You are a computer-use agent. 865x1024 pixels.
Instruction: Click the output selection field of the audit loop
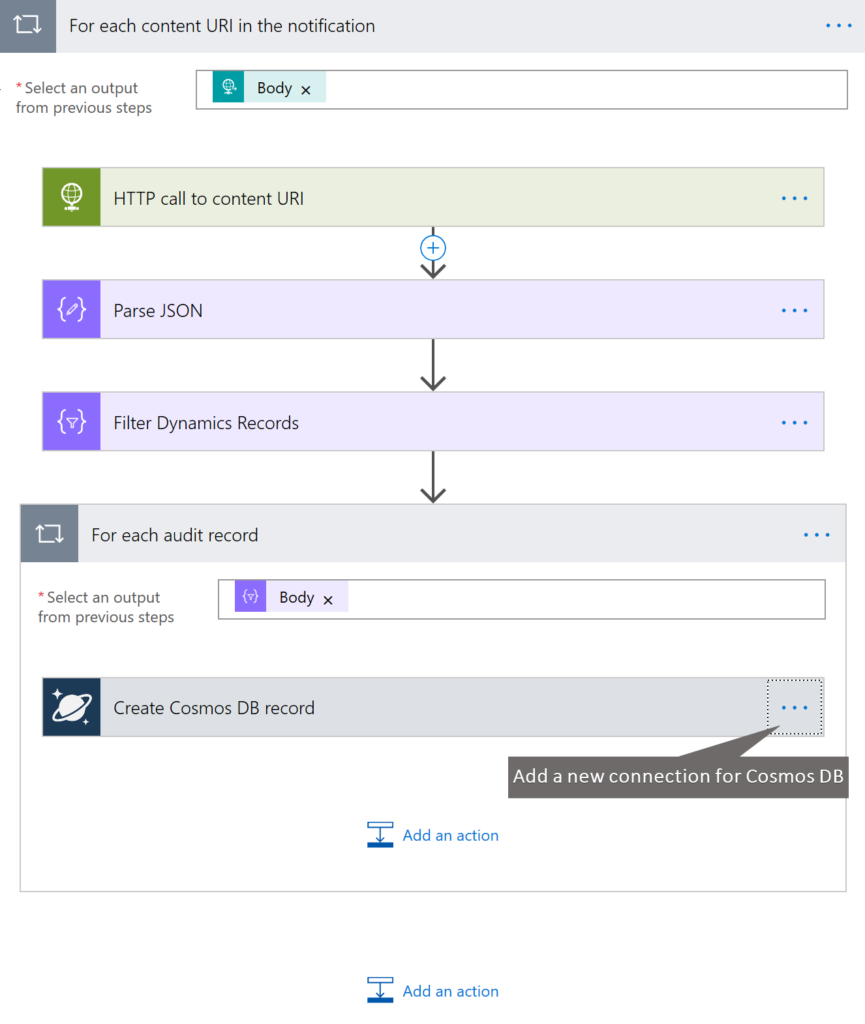pos(550,598)
